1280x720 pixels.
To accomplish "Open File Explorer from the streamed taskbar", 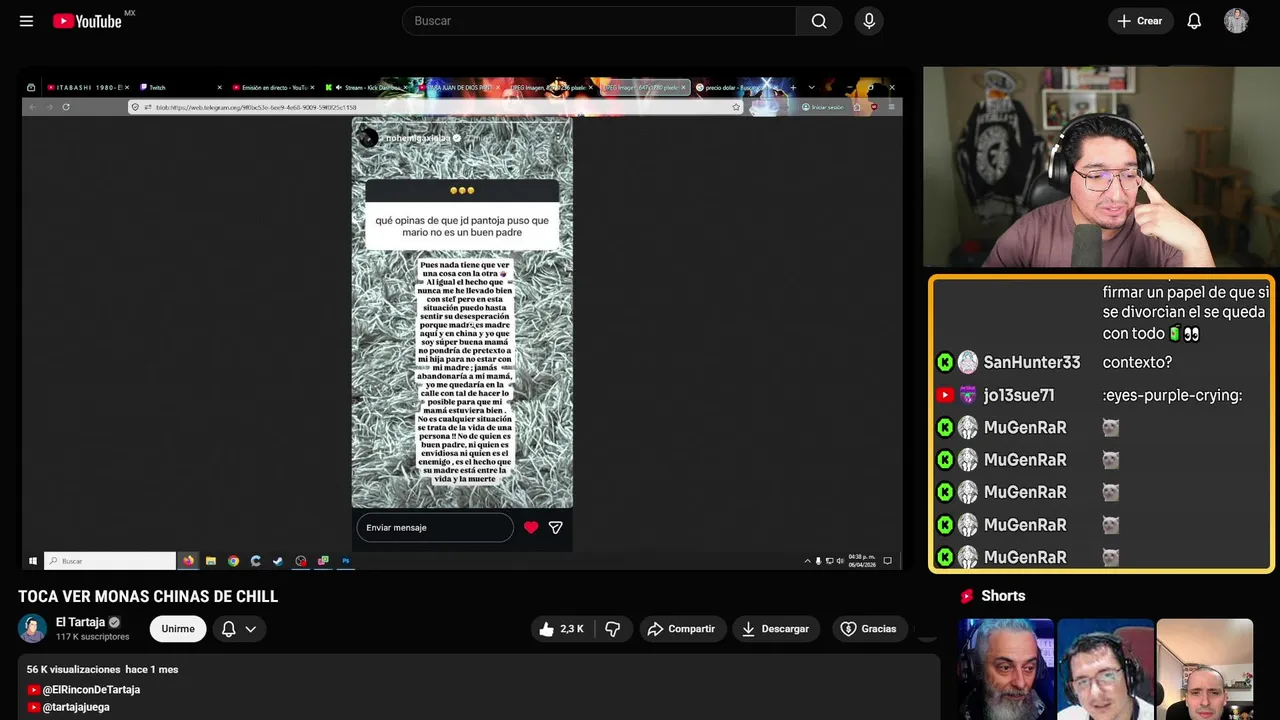I will click(211, 561).
